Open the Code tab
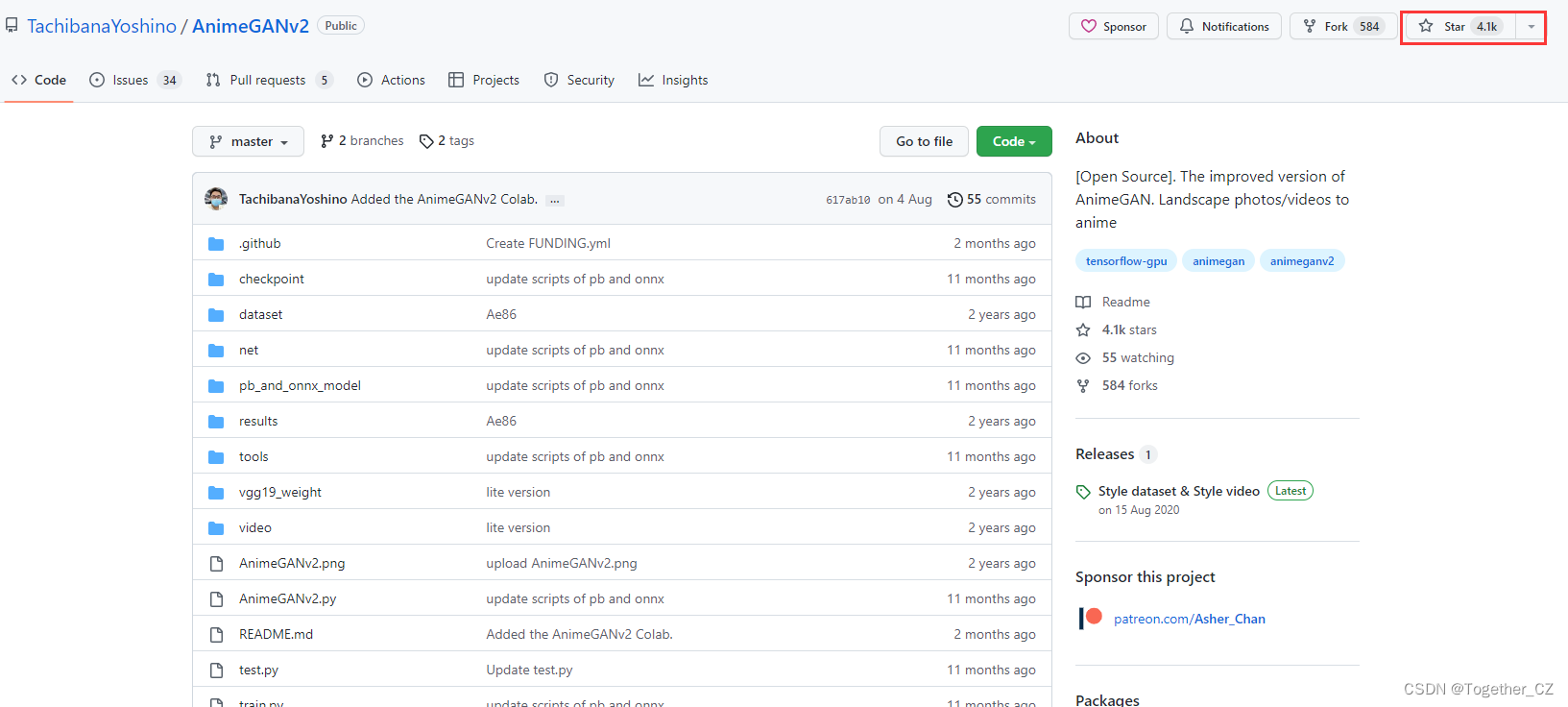 click(39, 80)
